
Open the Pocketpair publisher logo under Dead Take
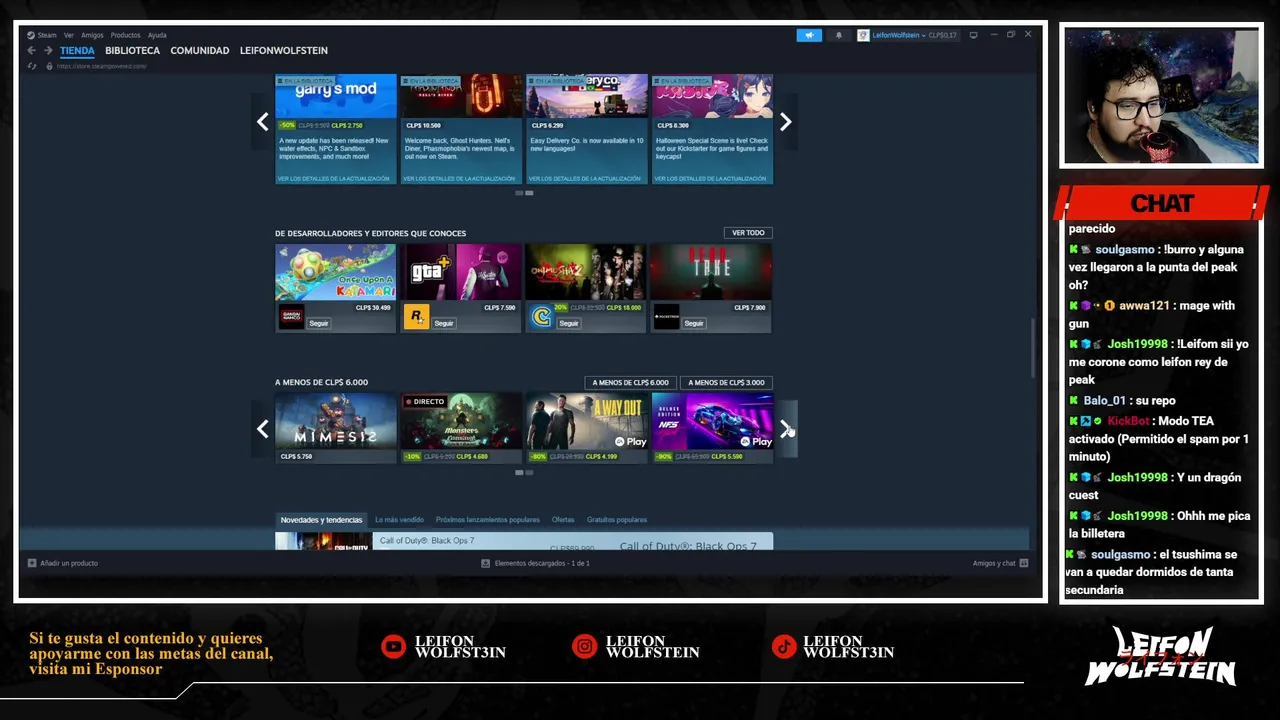[x=666, y=317]
